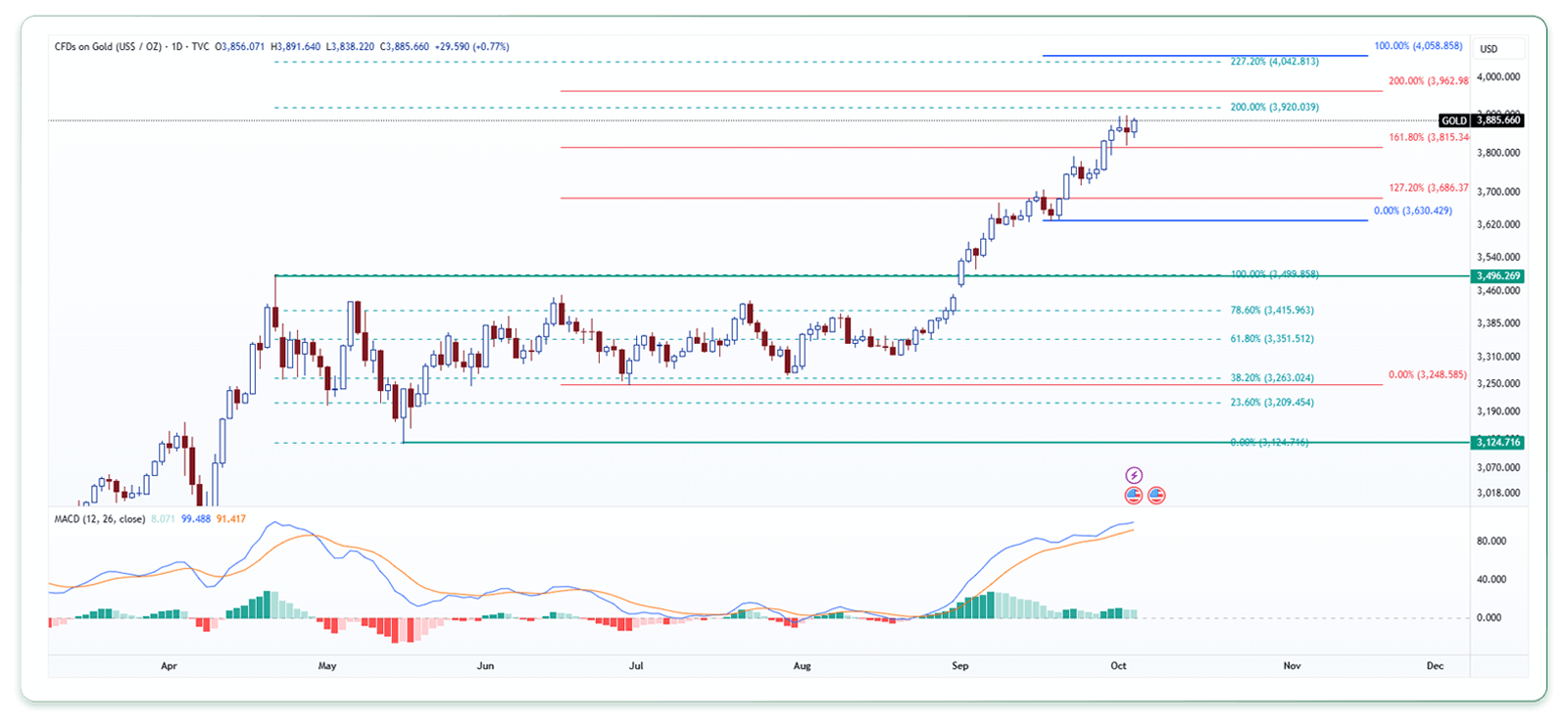This screenshot has height=723, width=1568.
Task: Click the left US flag economic event icon
Action: pyautogui.click(x=1133, y=496)
